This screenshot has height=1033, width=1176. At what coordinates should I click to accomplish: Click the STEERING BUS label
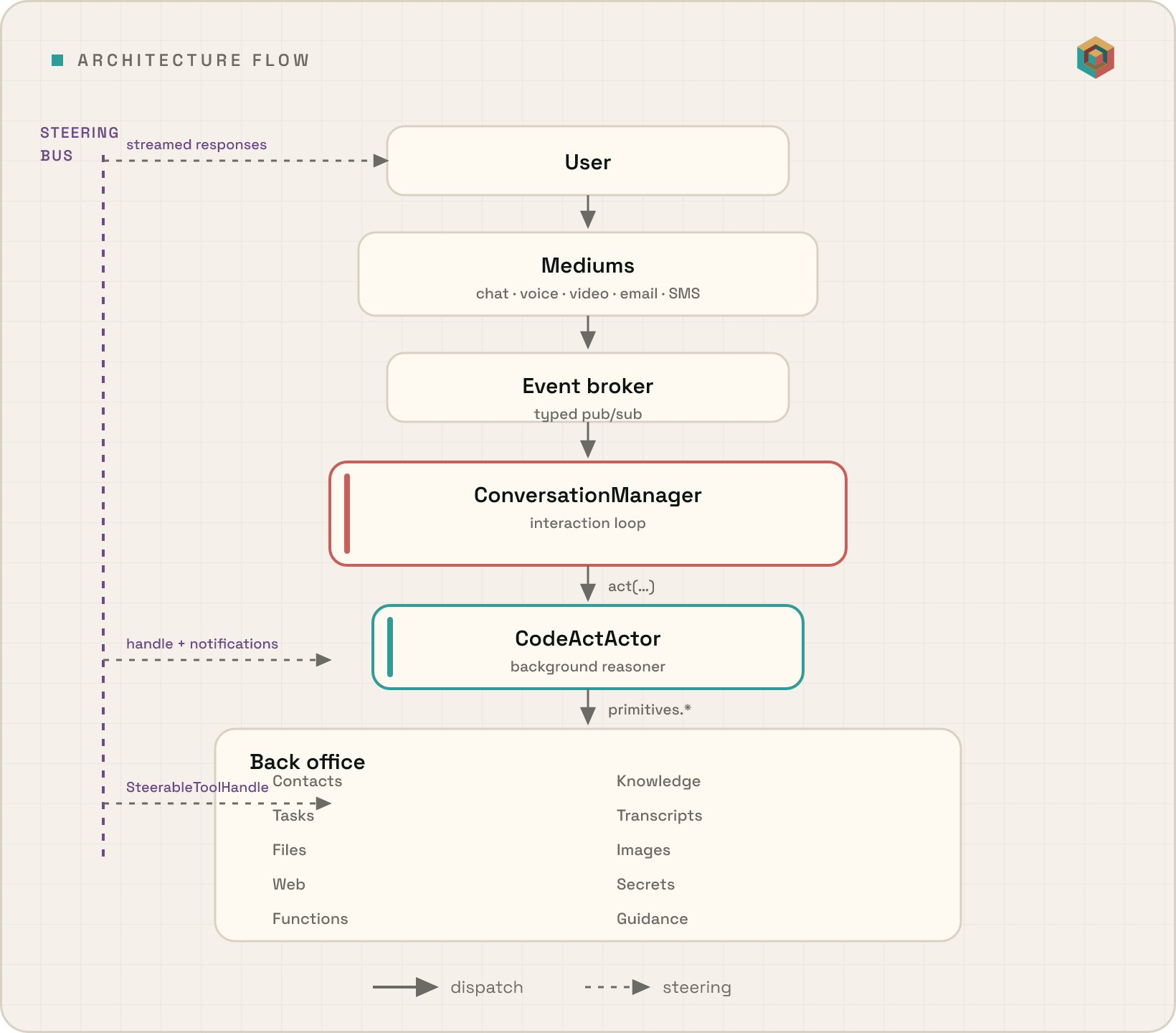(79, 143)
